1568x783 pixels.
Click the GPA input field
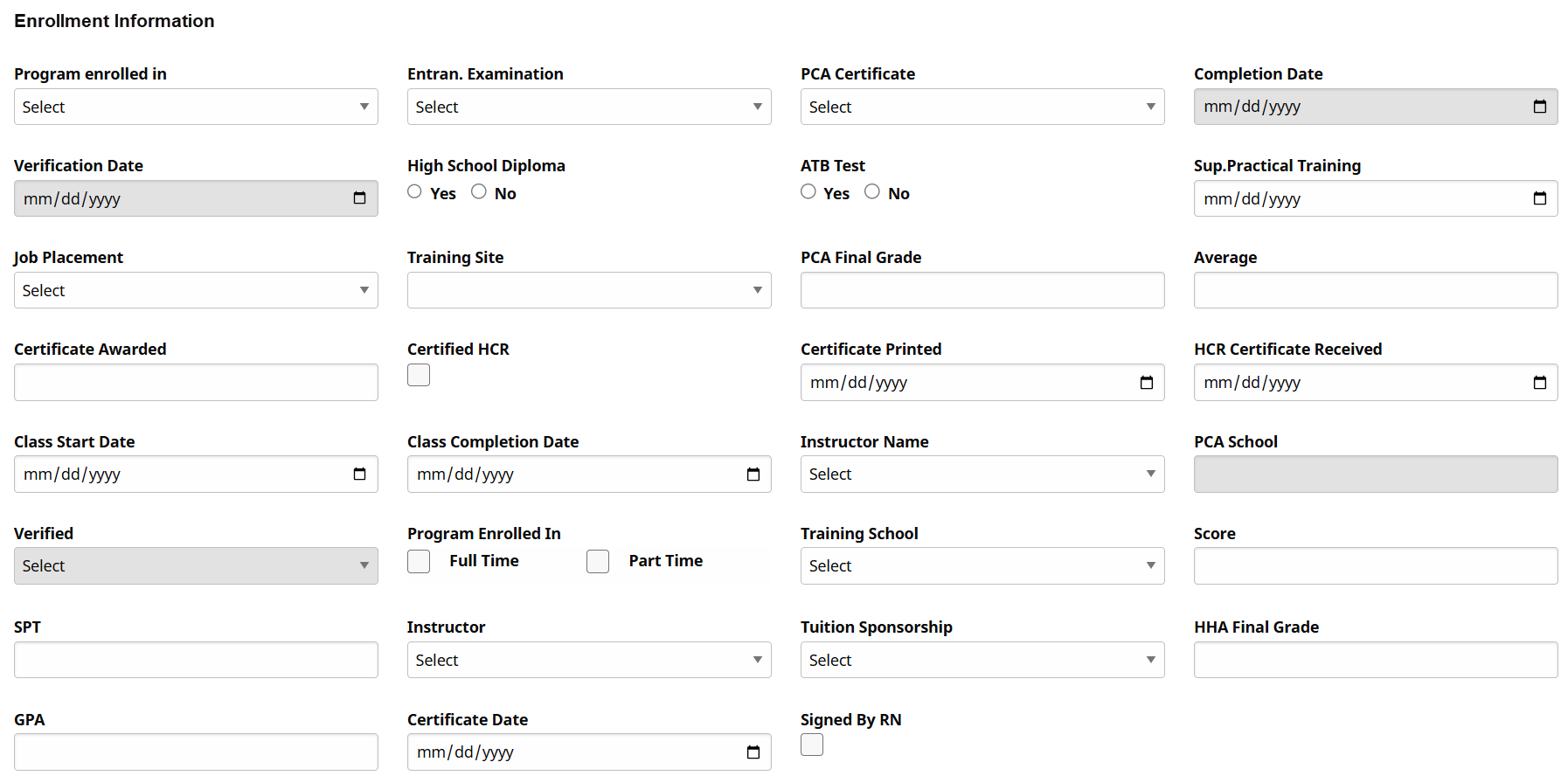tap(196, 752)
